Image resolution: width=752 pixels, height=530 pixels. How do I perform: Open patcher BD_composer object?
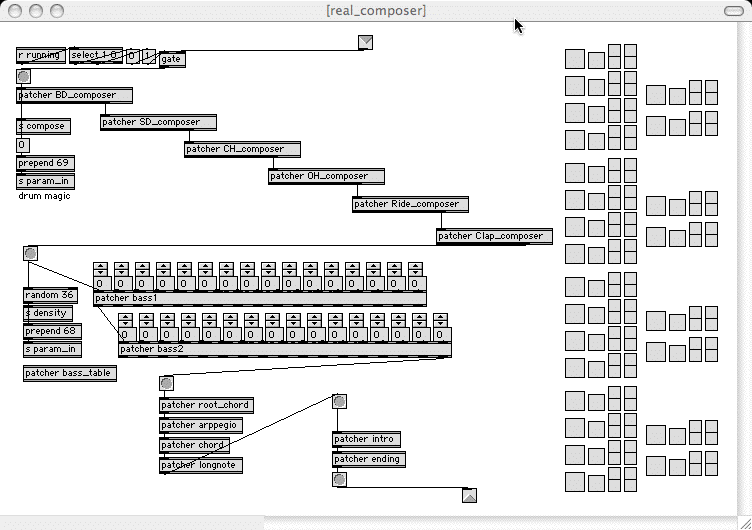coord(74,95)
